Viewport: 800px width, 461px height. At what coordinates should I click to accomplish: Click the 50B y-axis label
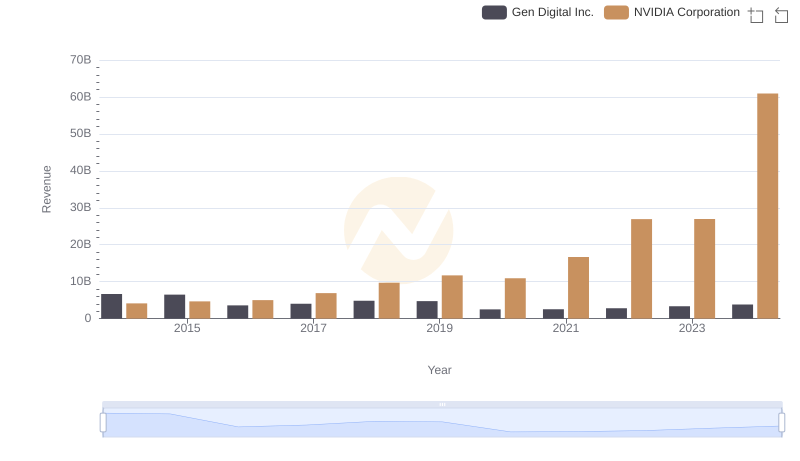(x=81, y=133)
